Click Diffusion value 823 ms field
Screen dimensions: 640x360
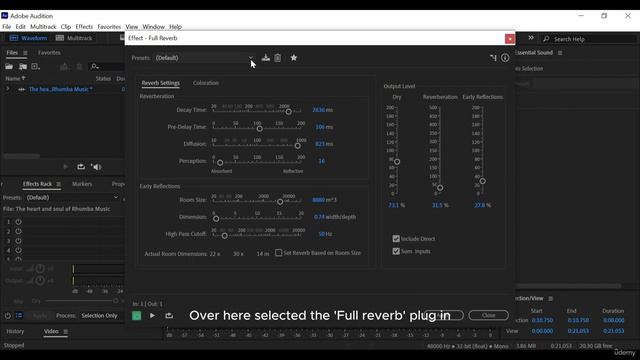click(320, 144)
